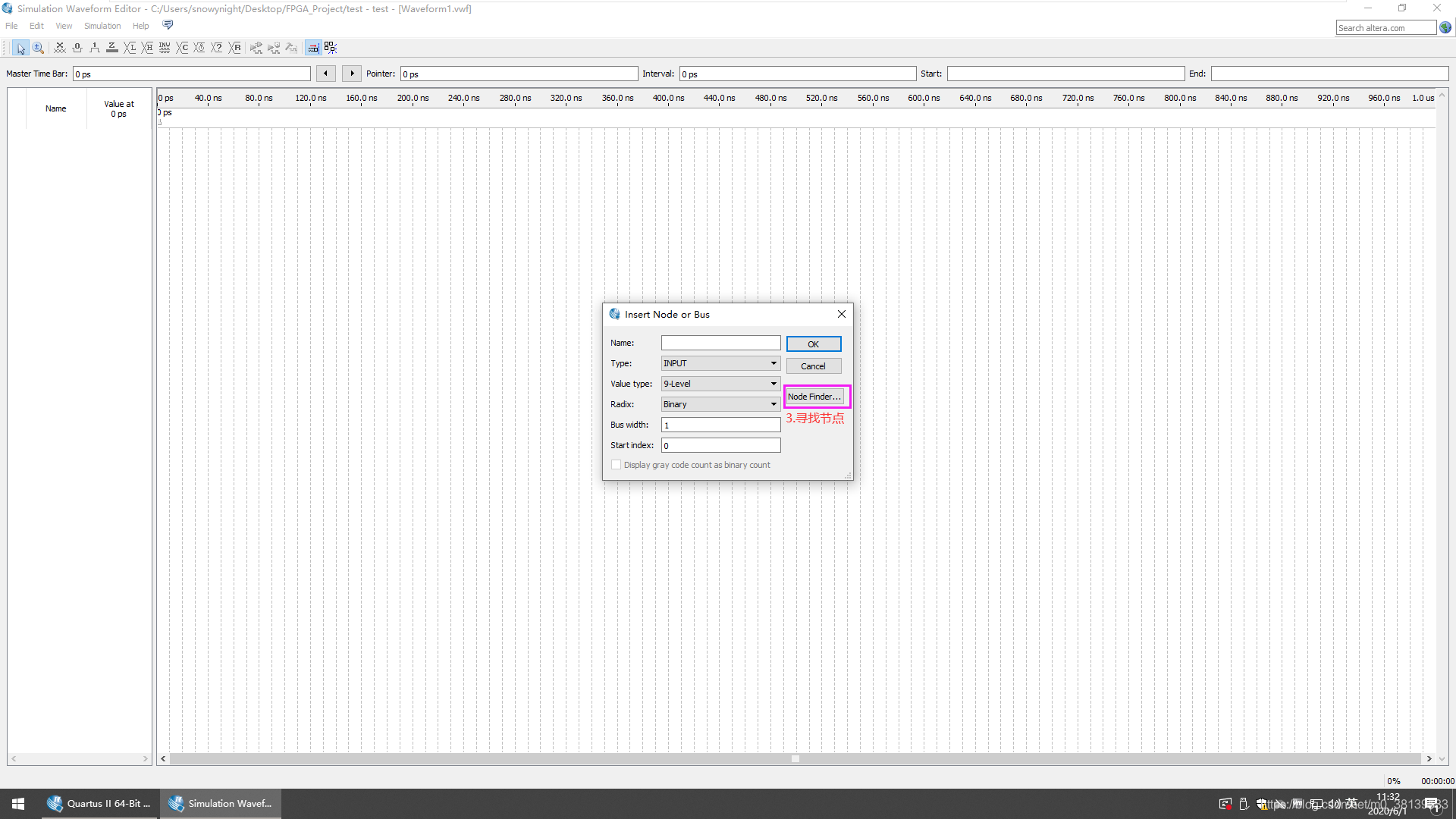1456x819 pixels.
Task: Open the Edit menu
Action: (x=36, y=26)
